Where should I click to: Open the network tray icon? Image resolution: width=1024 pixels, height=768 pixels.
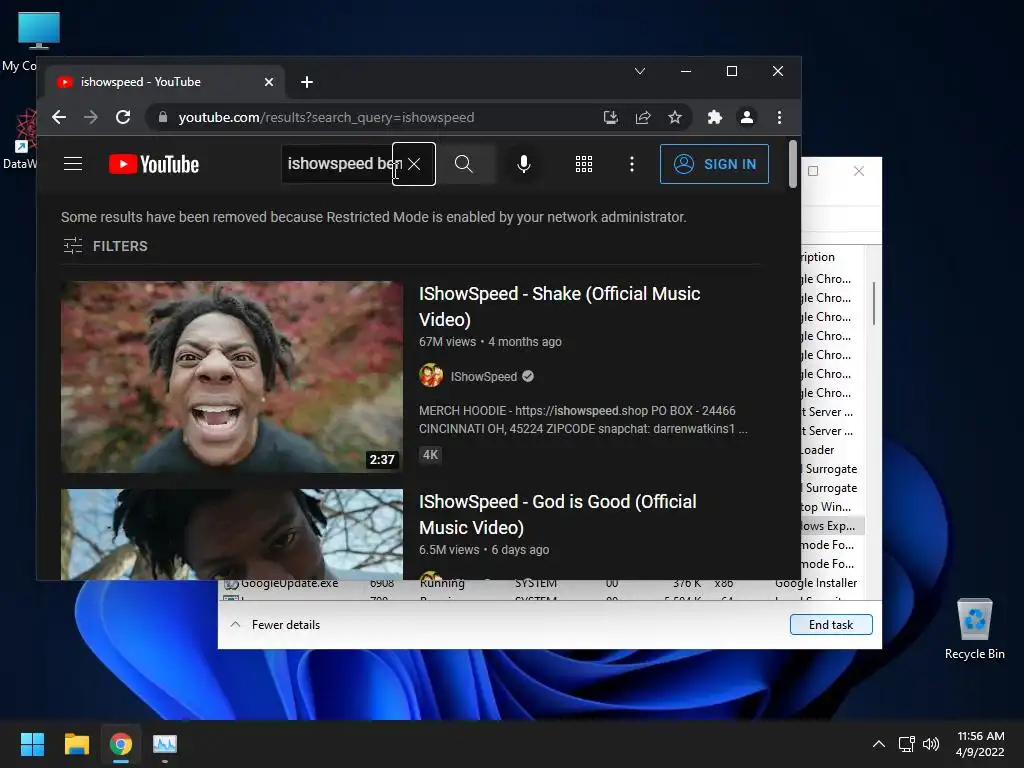(906, 744)
